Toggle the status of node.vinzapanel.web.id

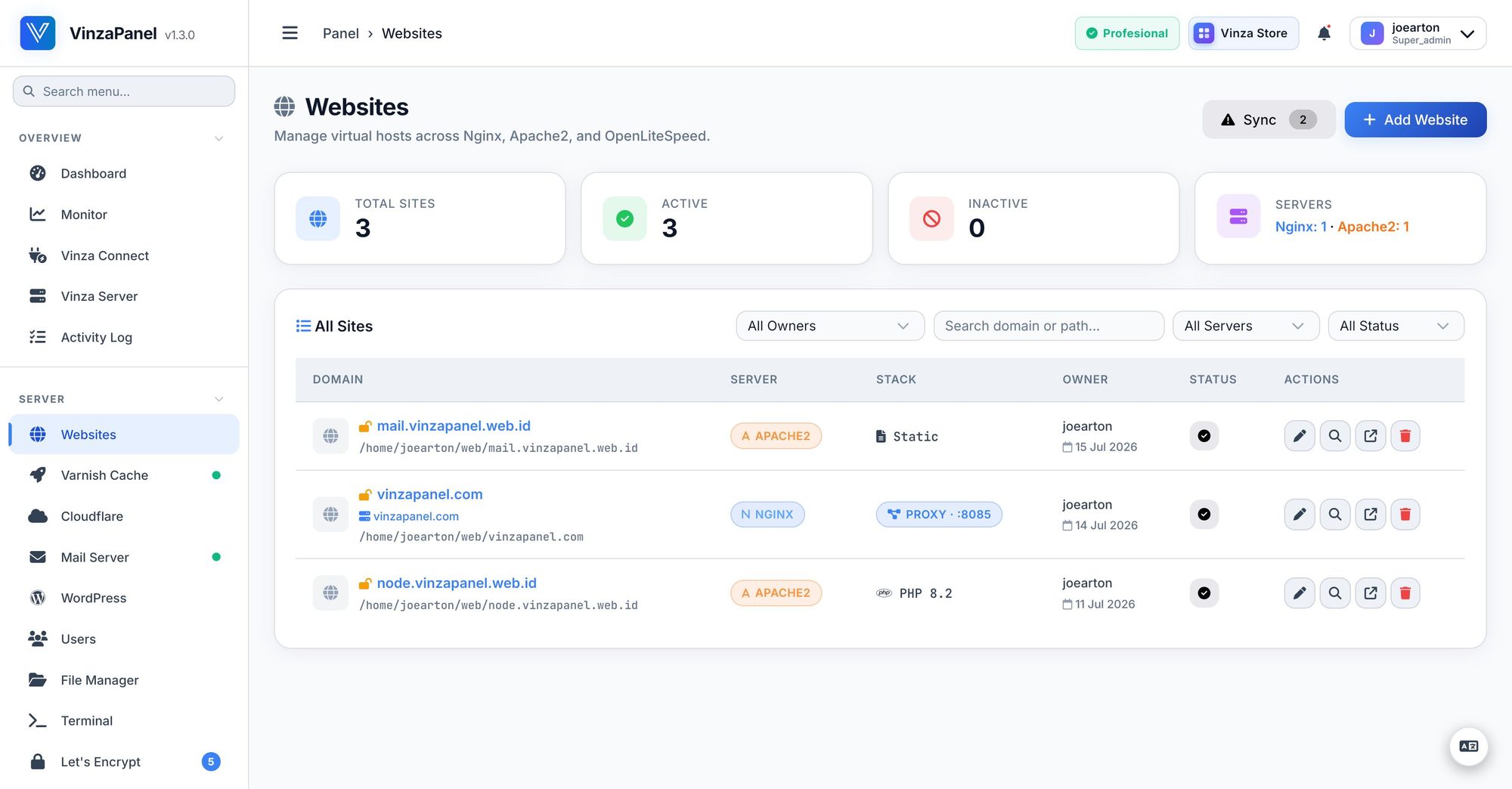(1204, 593)
